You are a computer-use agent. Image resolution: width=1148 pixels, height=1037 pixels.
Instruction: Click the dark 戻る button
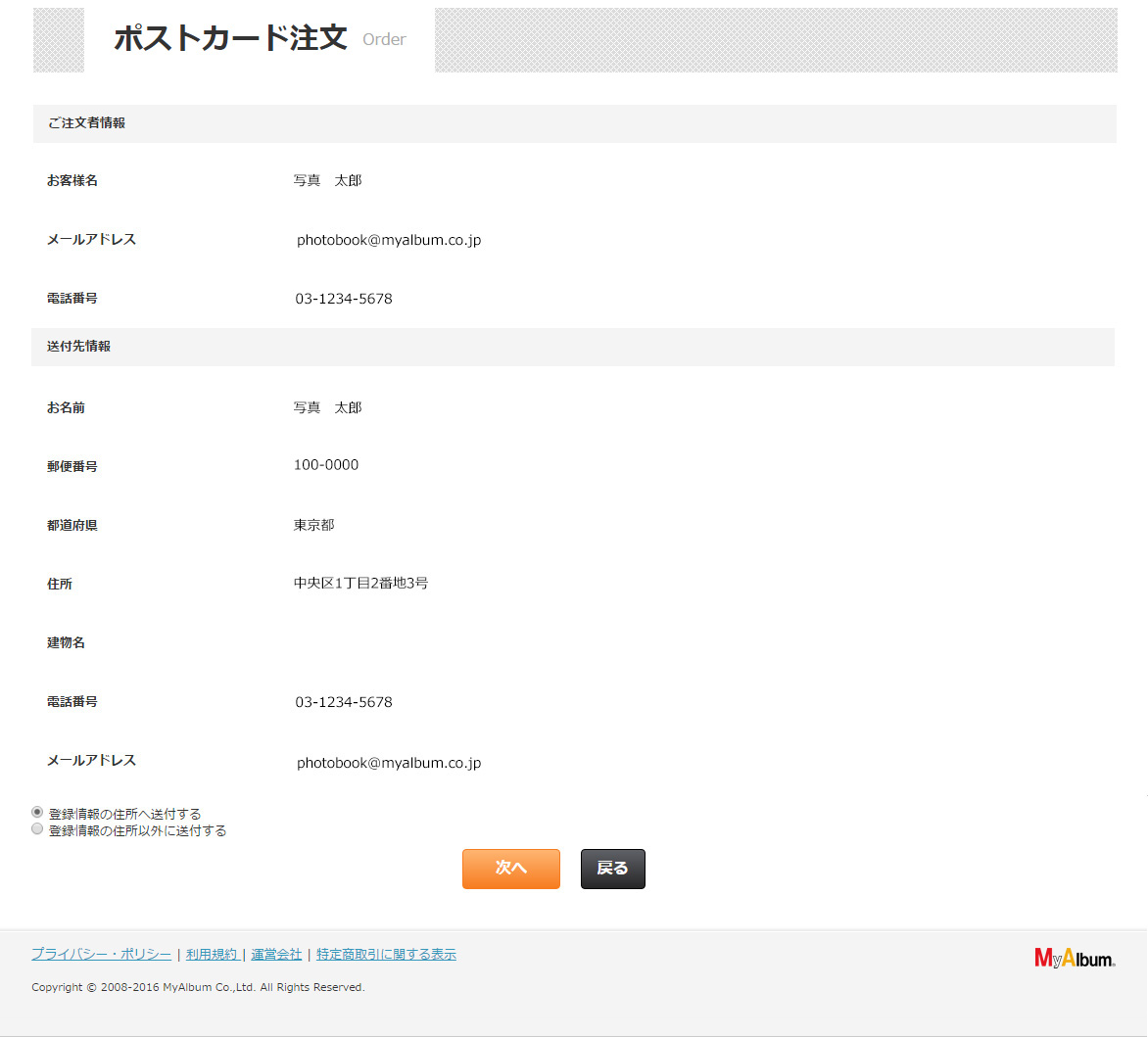coord(612,869)
